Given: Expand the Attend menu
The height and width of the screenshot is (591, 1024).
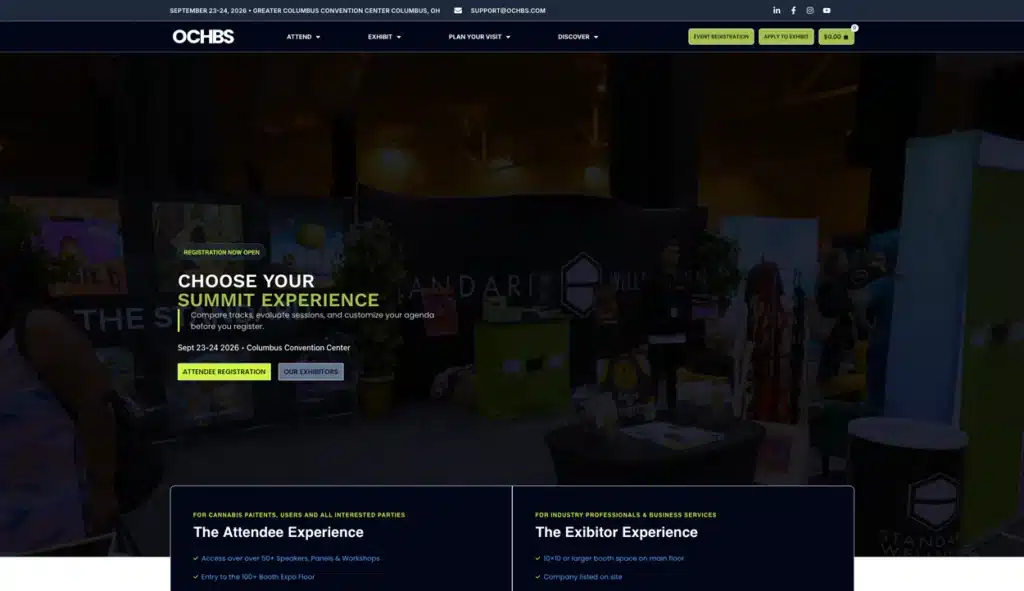Looking at the screenshot, I should (x=303, y=37).
